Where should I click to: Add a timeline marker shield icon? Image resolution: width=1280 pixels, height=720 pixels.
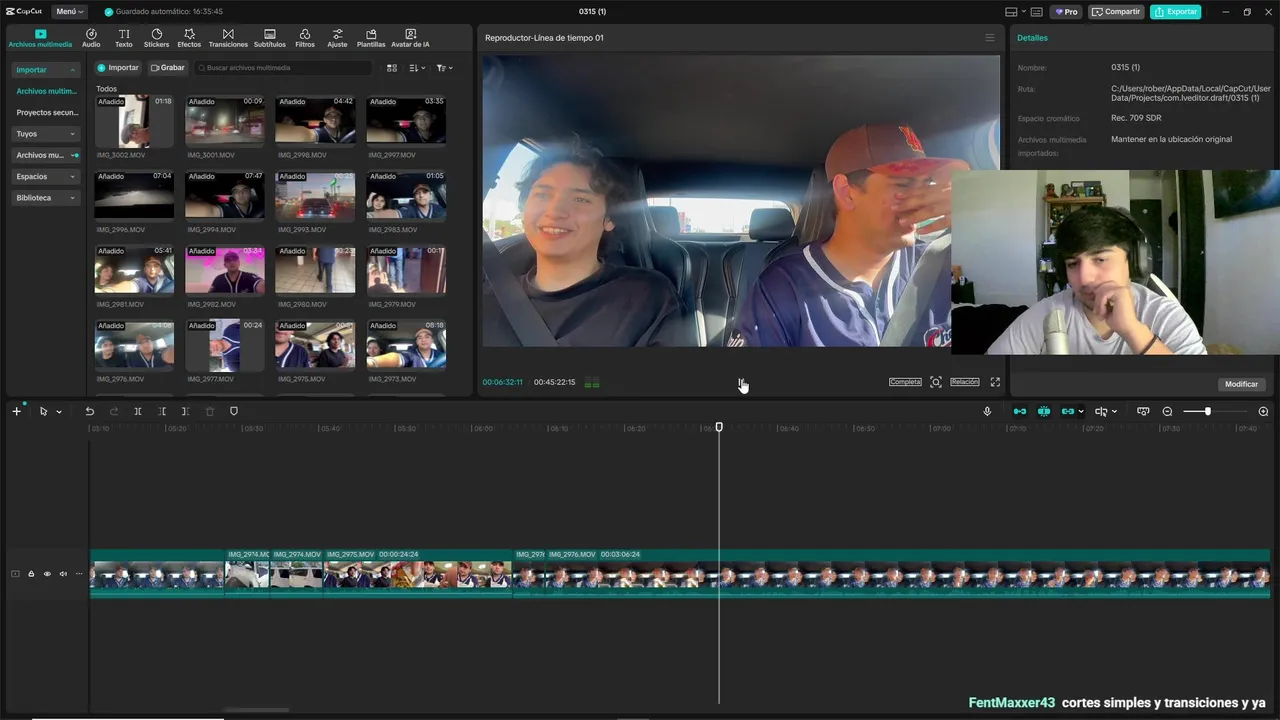(234, 411)
